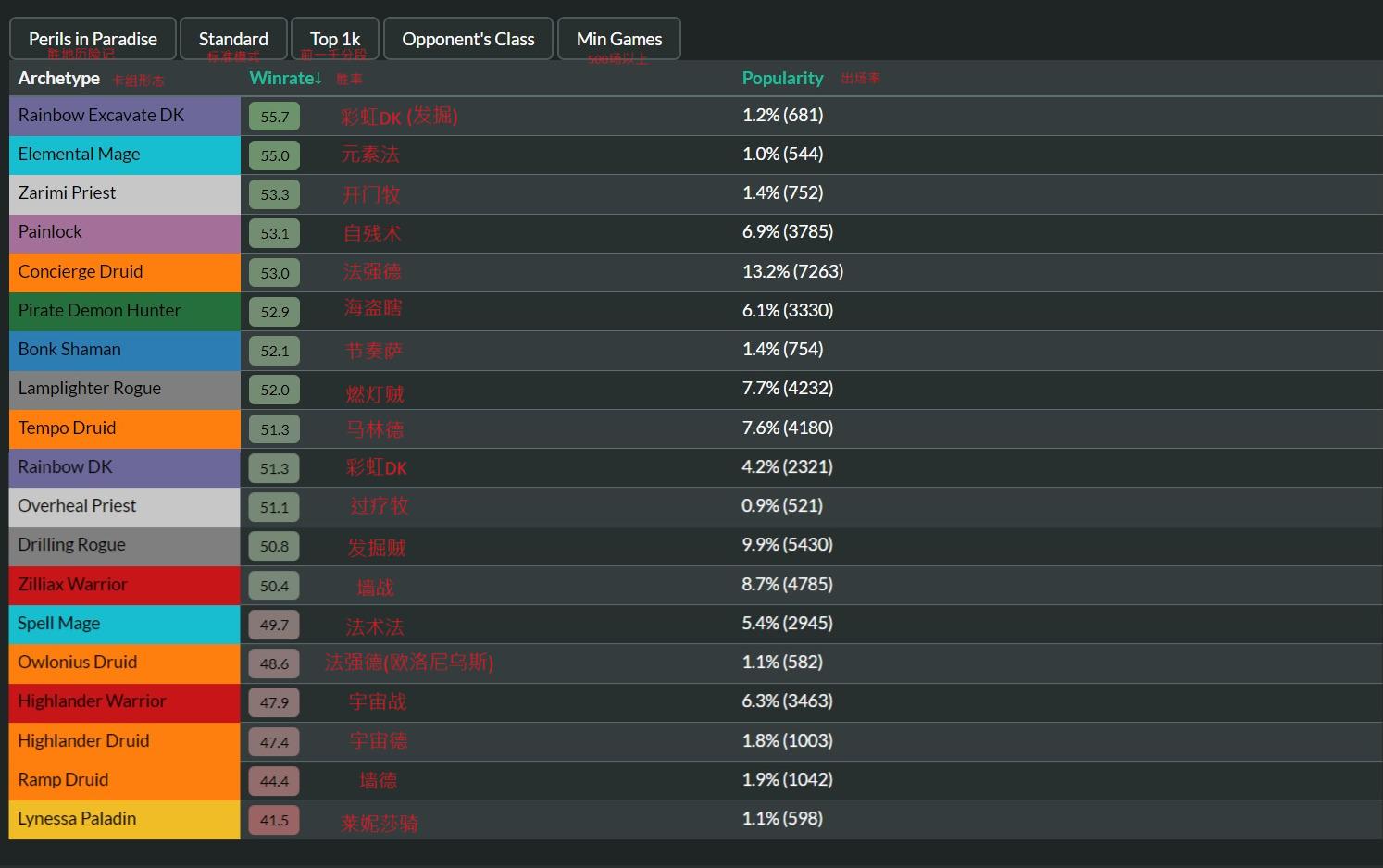
Task: Click the 5.4% (2945) popularity value
Action: coord(787,624)
